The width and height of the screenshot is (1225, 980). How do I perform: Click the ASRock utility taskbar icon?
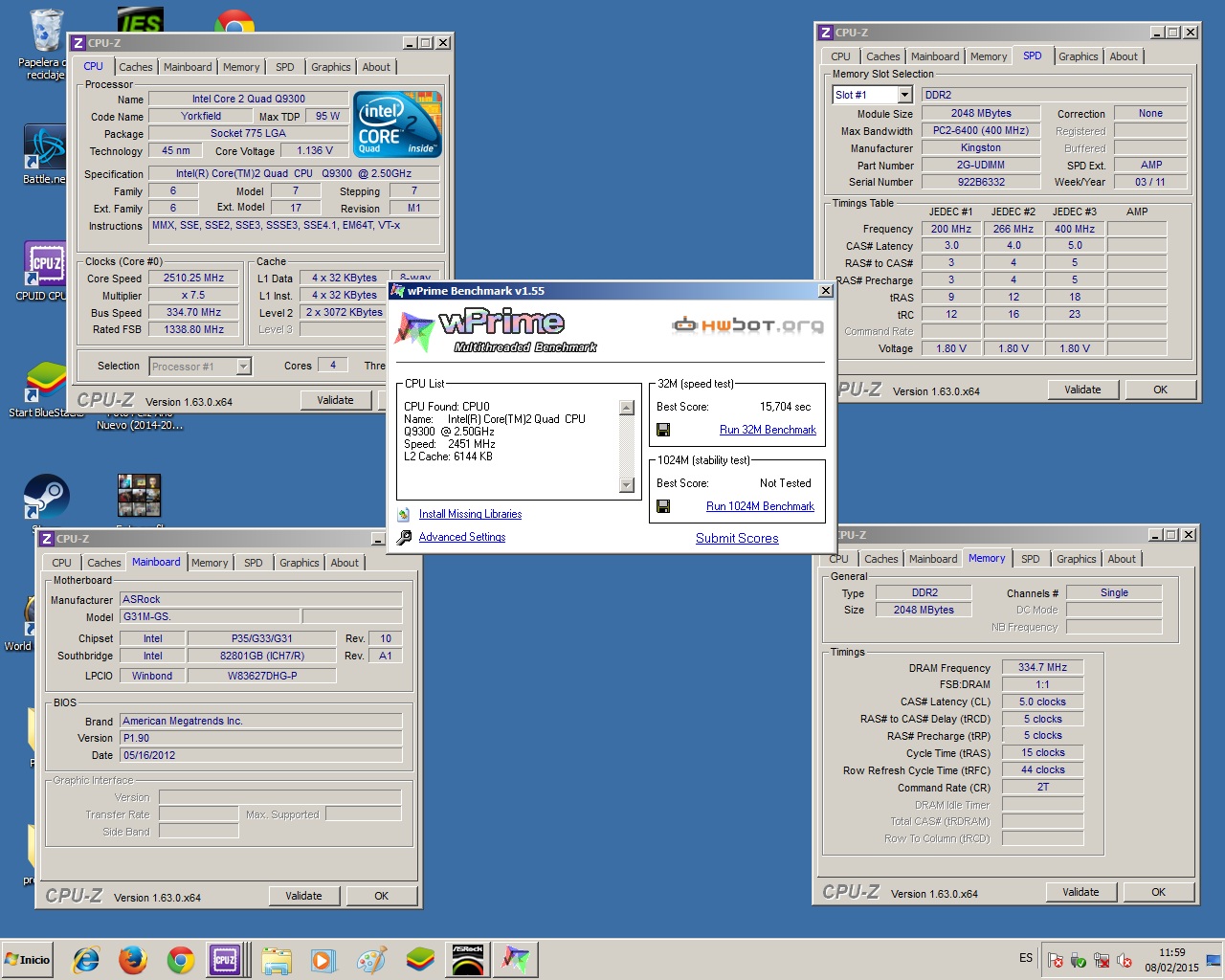468,959
